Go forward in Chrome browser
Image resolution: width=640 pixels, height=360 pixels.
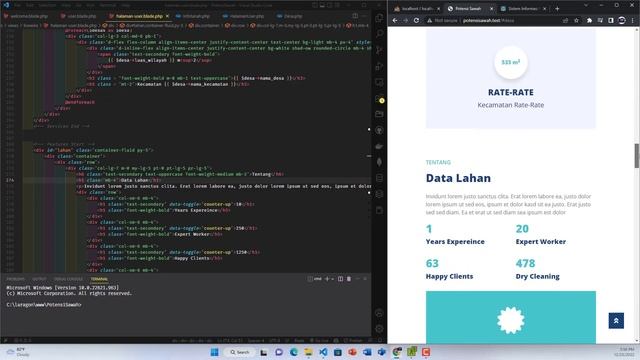coord(405,20)
